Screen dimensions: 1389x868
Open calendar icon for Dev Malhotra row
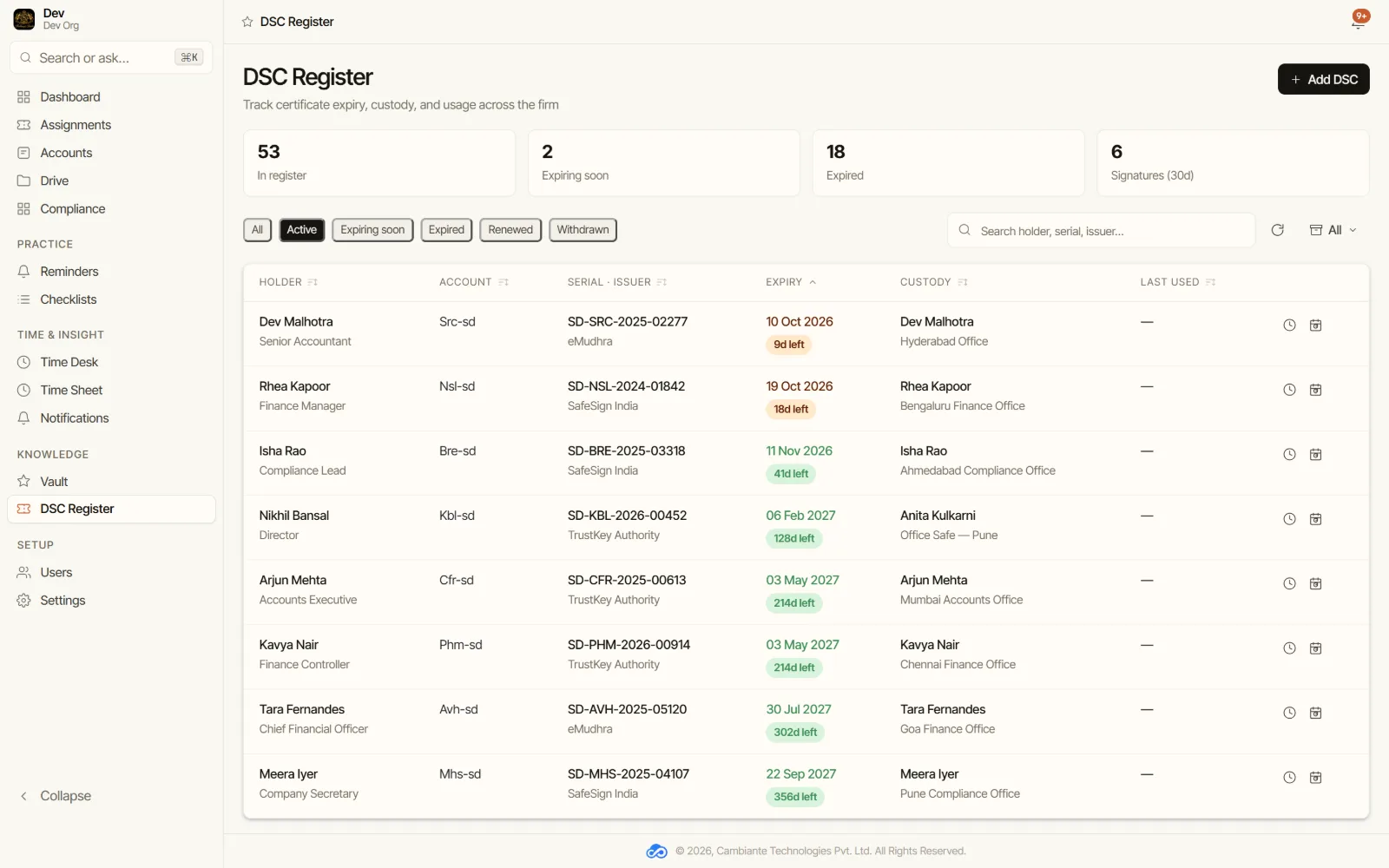pyautogui.click(x=1315, y=325)
